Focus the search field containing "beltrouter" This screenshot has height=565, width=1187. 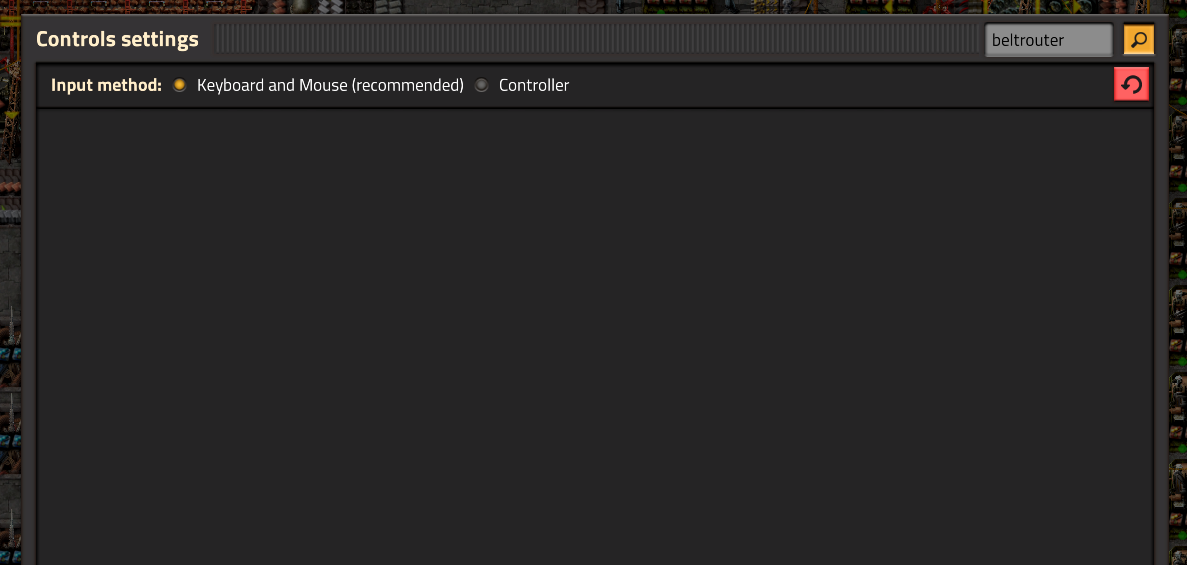coord(1049,40)
